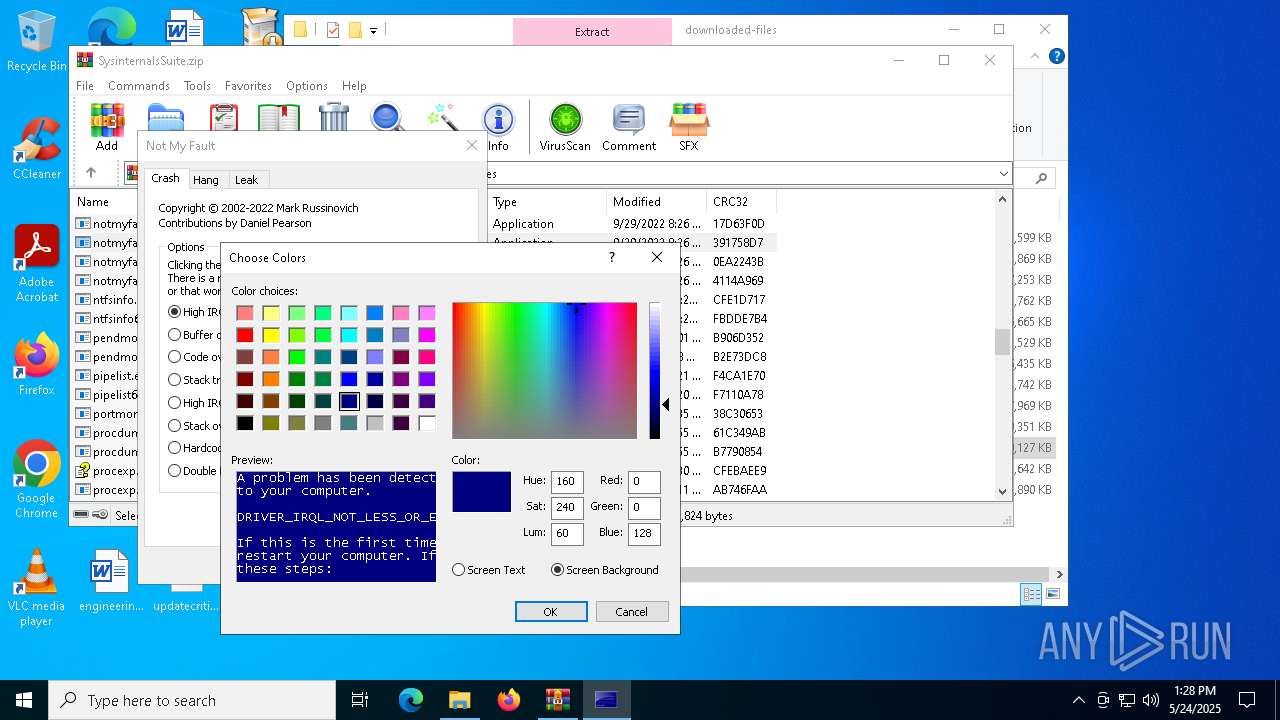Open the notification center icon
1280x720 pixels.
pos(1247,700)
